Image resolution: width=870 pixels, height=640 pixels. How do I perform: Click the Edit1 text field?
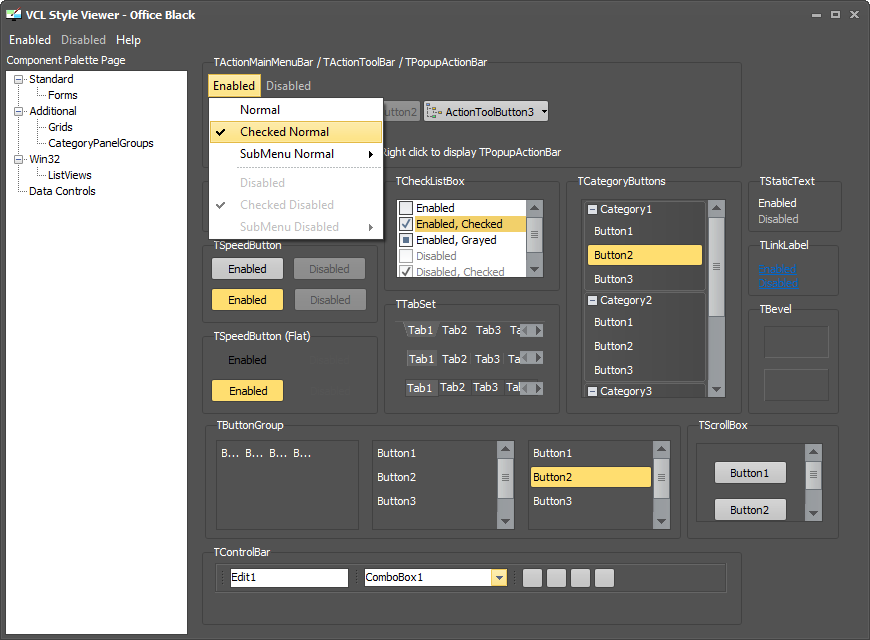pyautogui.click(x=289, y=578)
